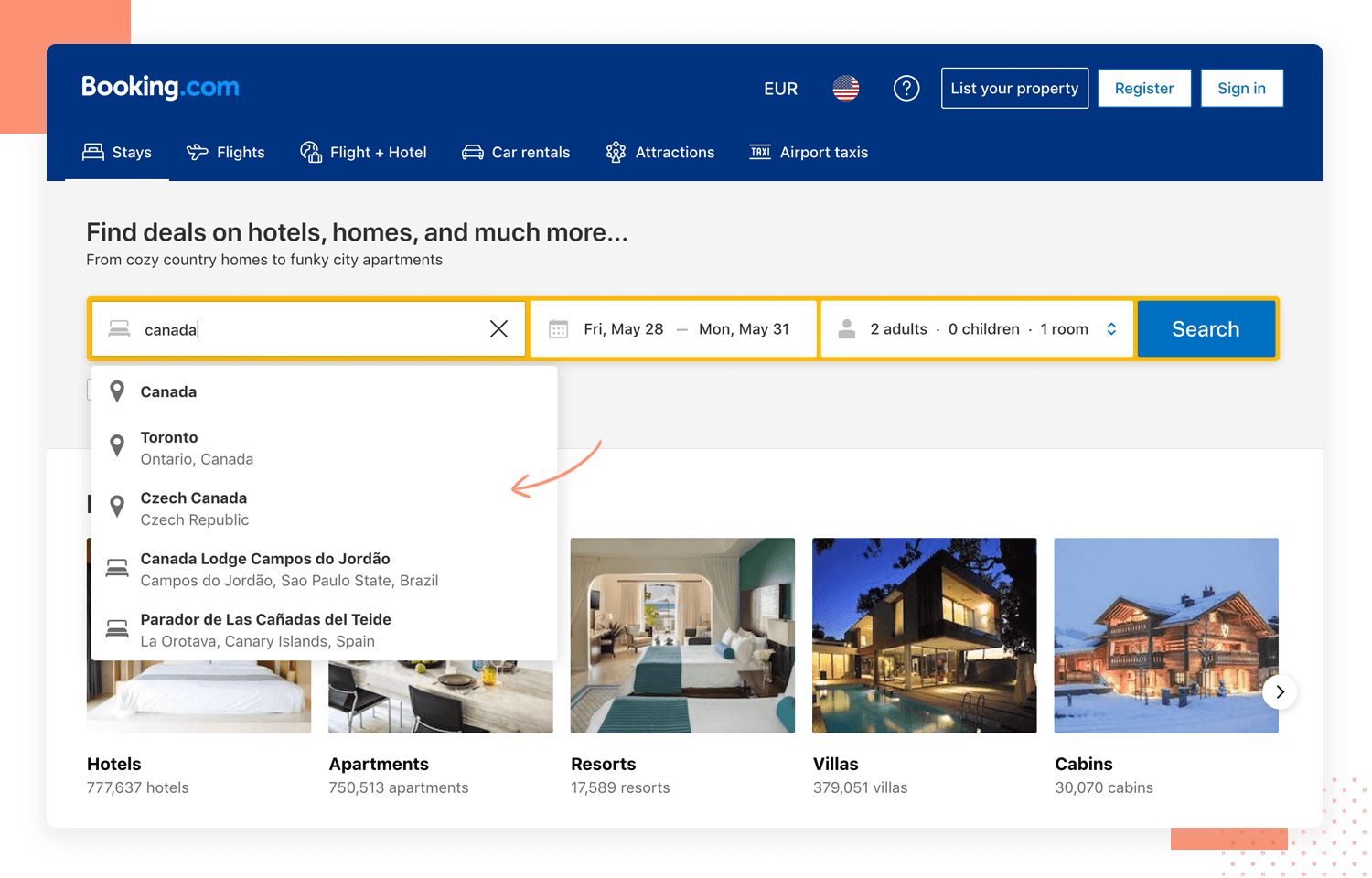This screenshot has height=878, width=1372.
Task: Clear the search field with the X
Action: [x=499, y=328]
